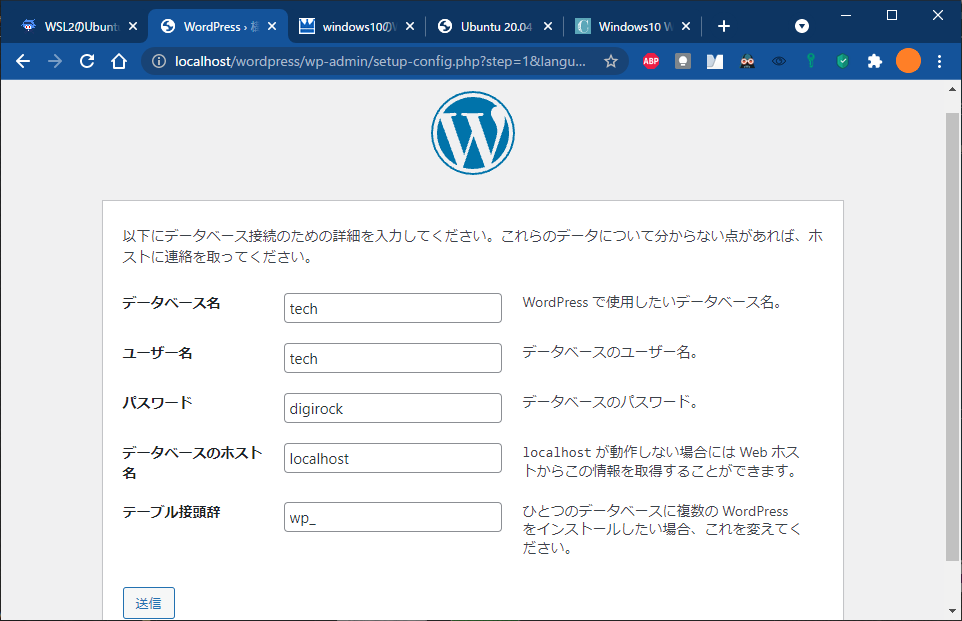Submit the form with 送信 button
Viewport: 962px width, 621px height.
(x=148, y=603)
